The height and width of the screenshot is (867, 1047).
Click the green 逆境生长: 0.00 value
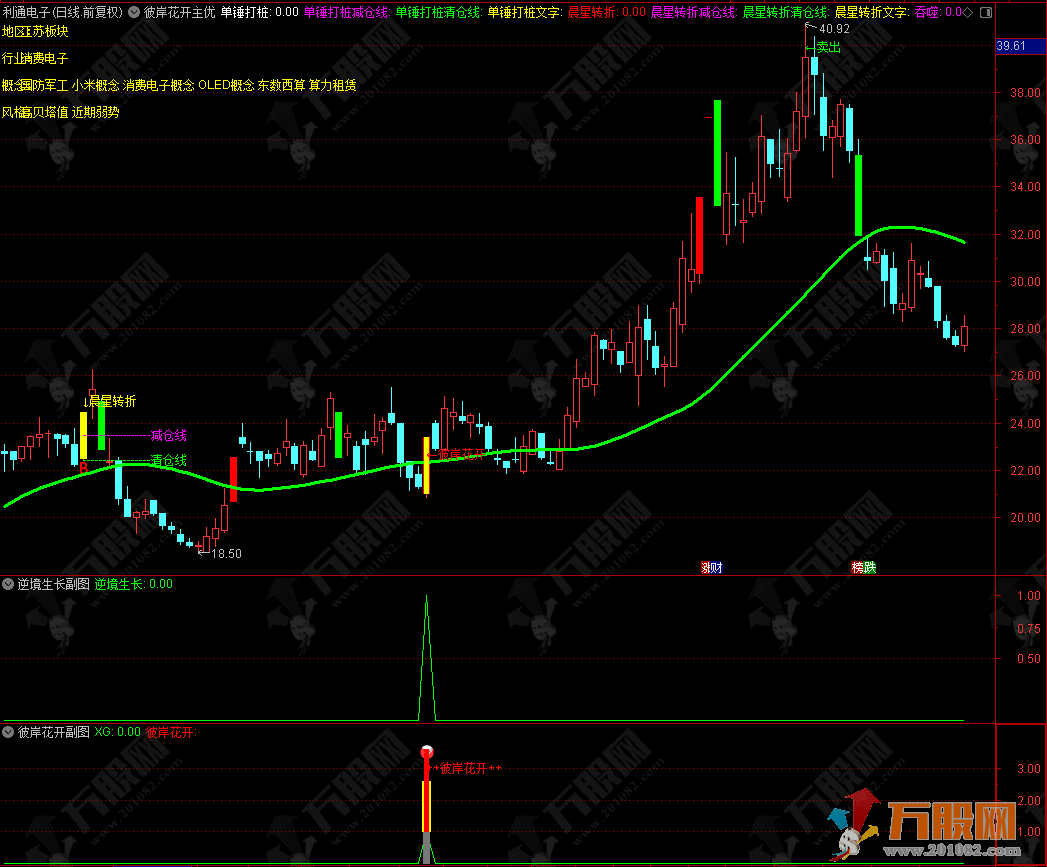(x=134, y=584)
